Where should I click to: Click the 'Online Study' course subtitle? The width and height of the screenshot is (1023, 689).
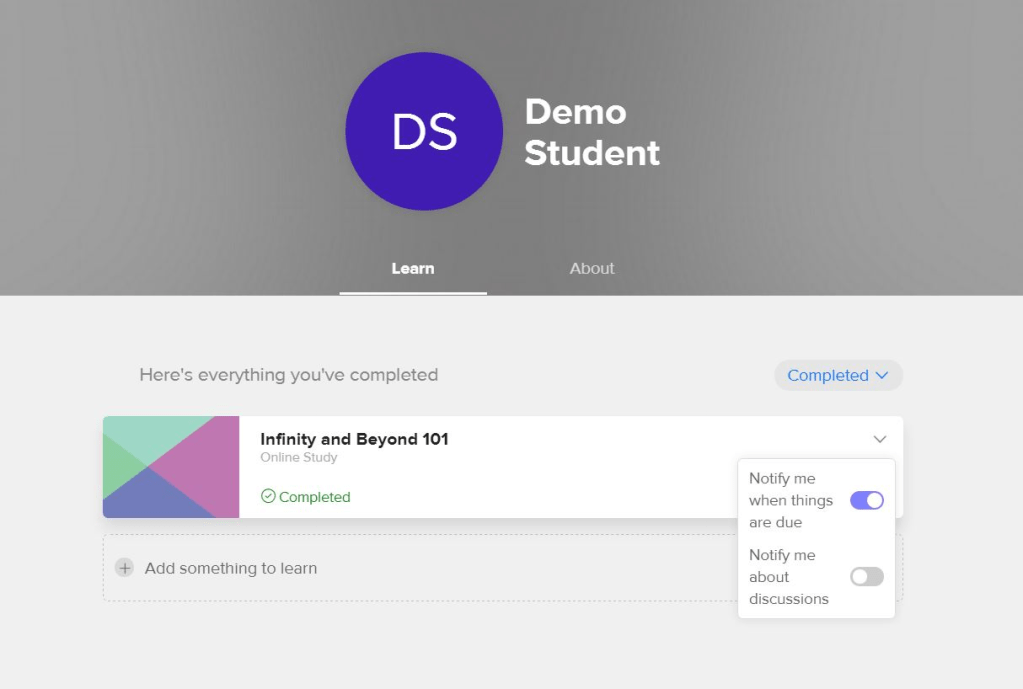click(x=298, y=458)
